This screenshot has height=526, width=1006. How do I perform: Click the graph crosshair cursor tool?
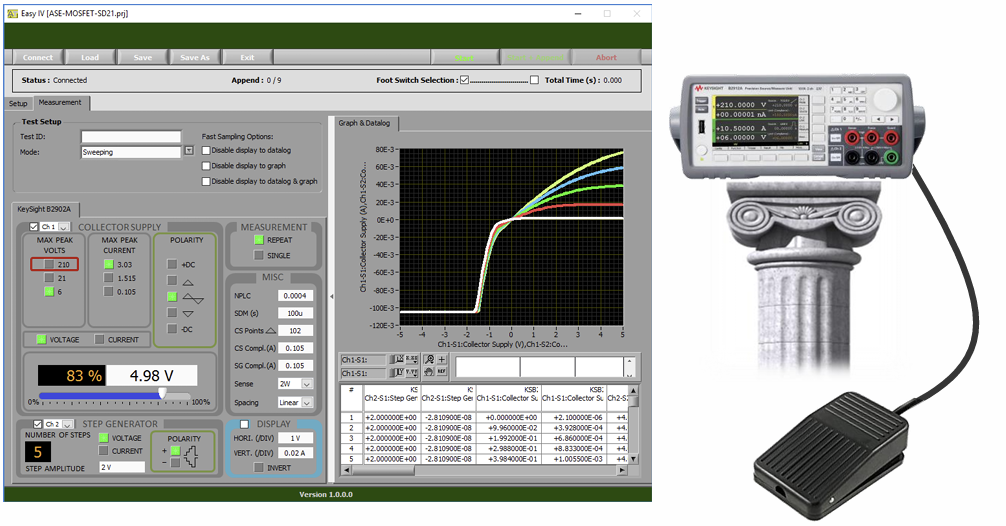tap(442, 358)
